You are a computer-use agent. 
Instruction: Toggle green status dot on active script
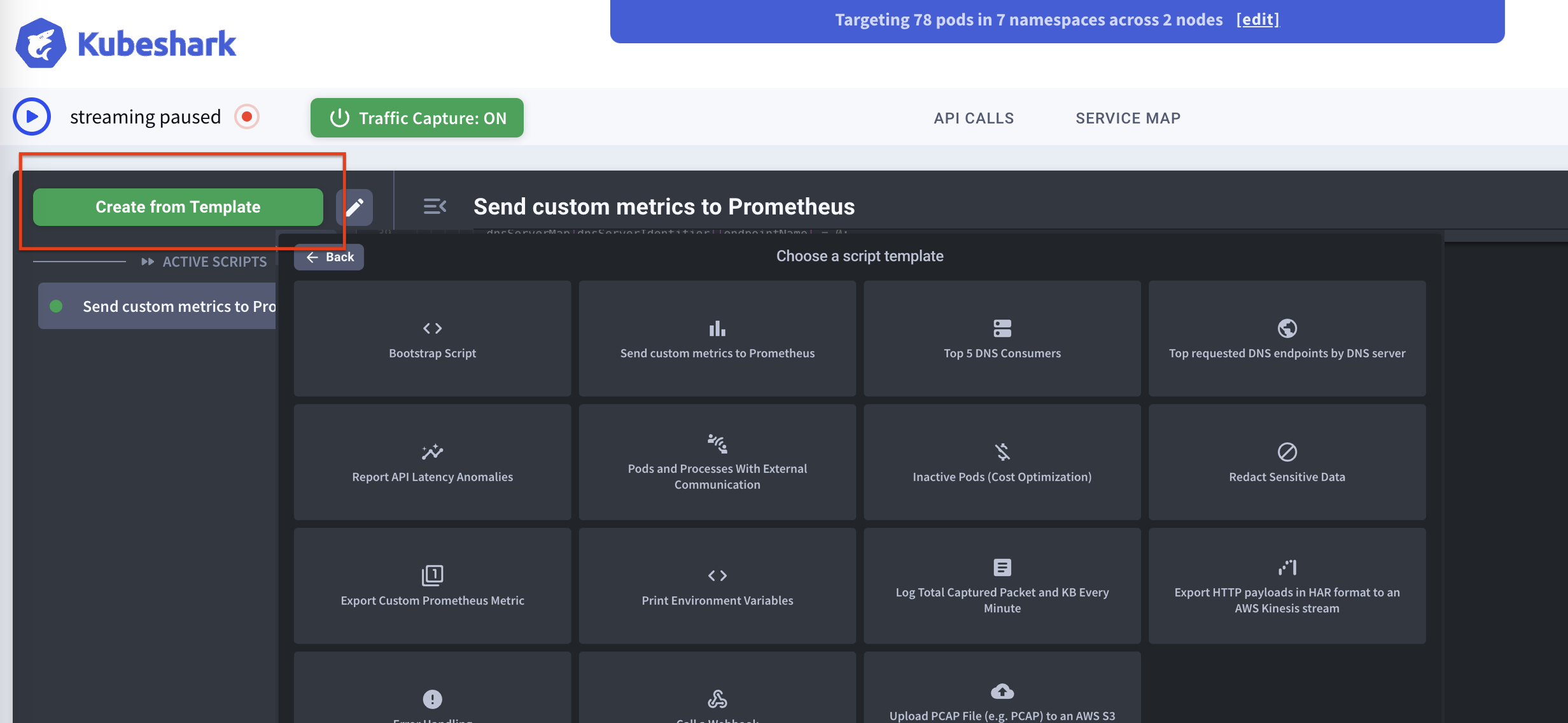tap(56, 306)
